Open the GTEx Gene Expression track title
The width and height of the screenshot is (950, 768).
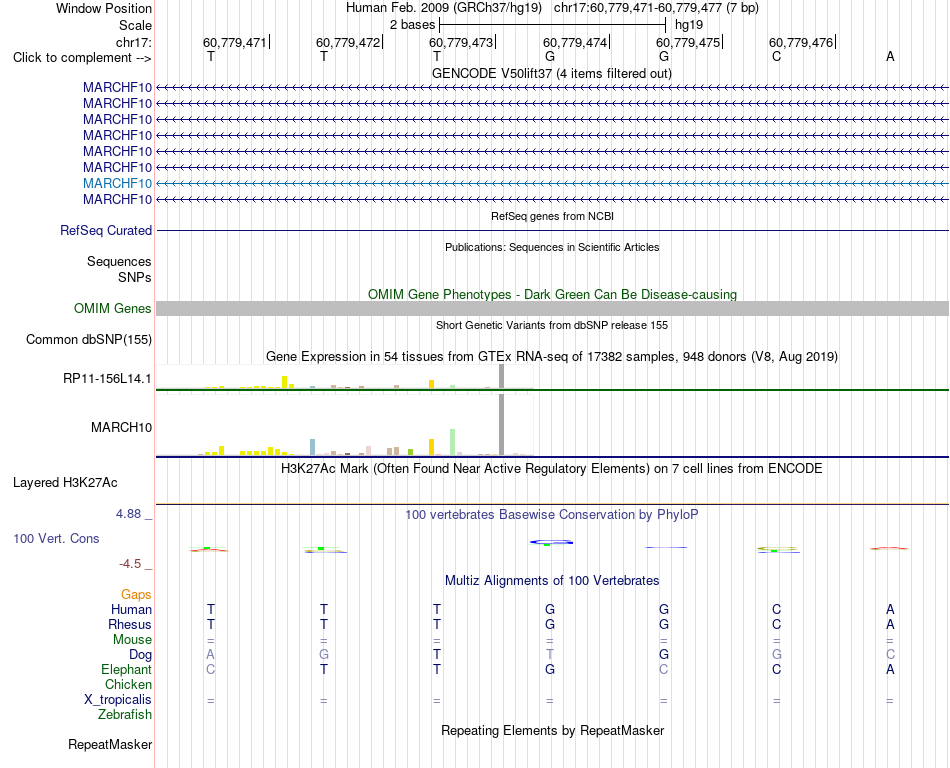552,357
